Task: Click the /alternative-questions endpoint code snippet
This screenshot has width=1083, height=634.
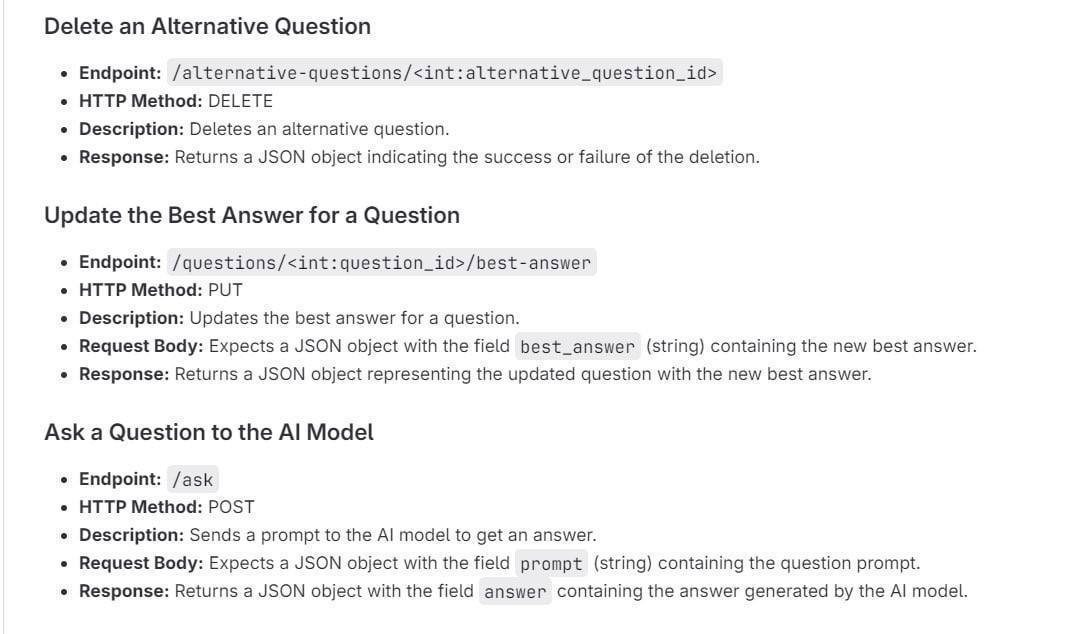Action: click(444, 73)
